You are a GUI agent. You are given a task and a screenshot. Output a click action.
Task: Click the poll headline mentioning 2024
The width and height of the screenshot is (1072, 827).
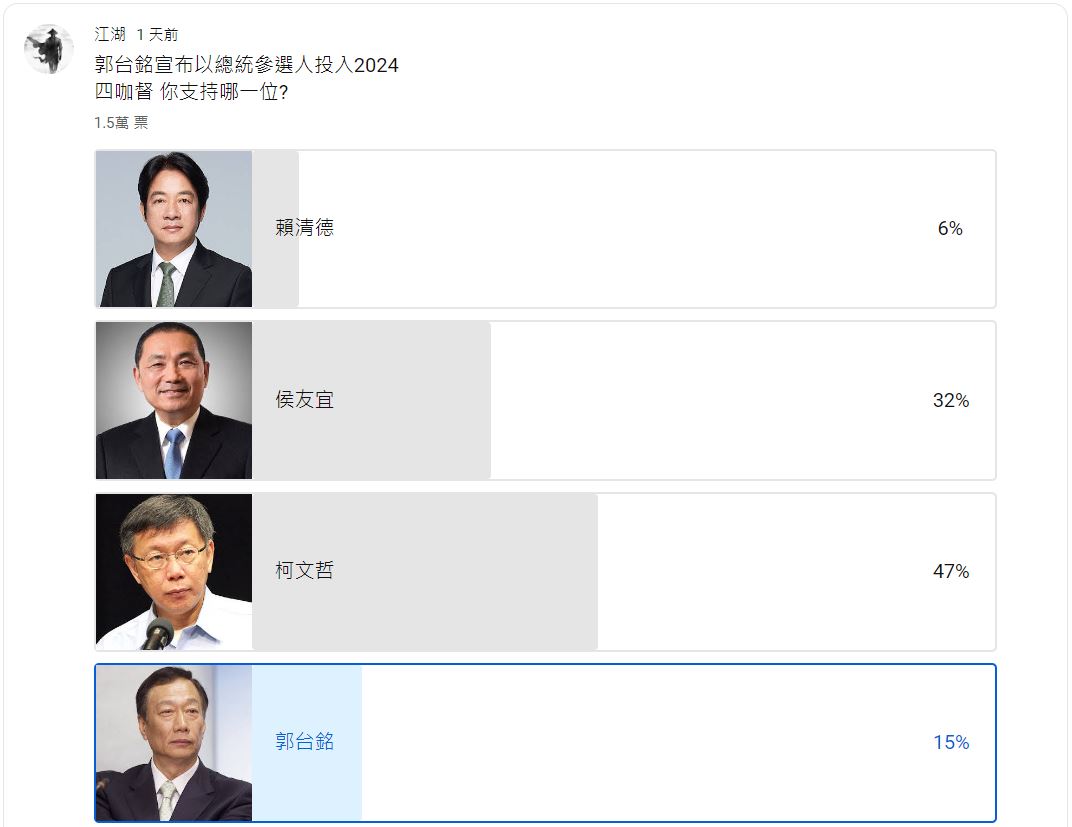coord(247,66)
